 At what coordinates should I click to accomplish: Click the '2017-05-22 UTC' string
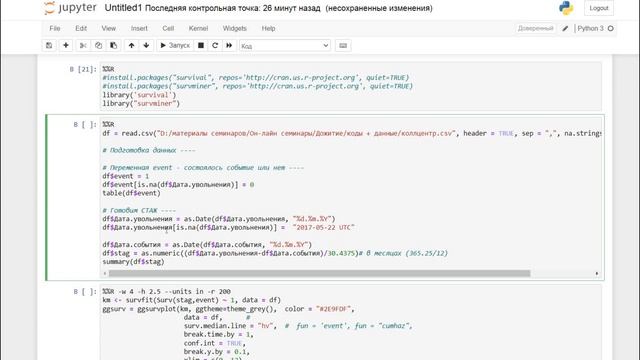coord(323,227)
